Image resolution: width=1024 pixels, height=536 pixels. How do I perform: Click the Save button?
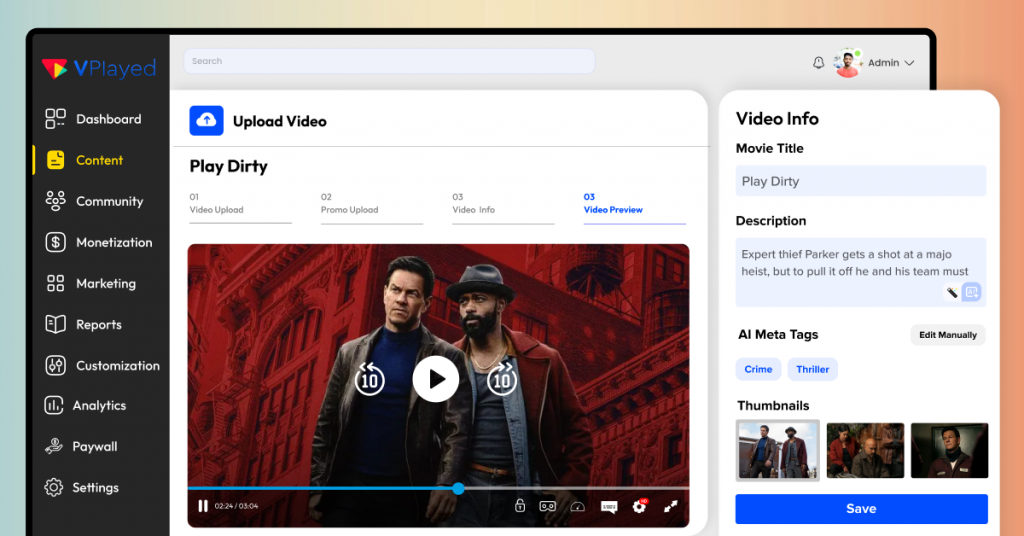pos(861,509)
